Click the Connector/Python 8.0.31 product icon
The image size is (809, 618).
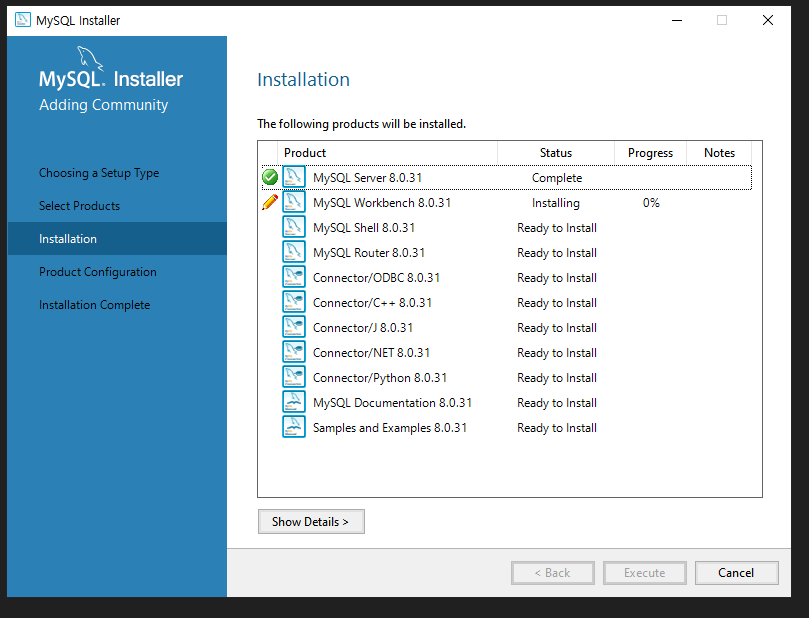coord(294,378)
